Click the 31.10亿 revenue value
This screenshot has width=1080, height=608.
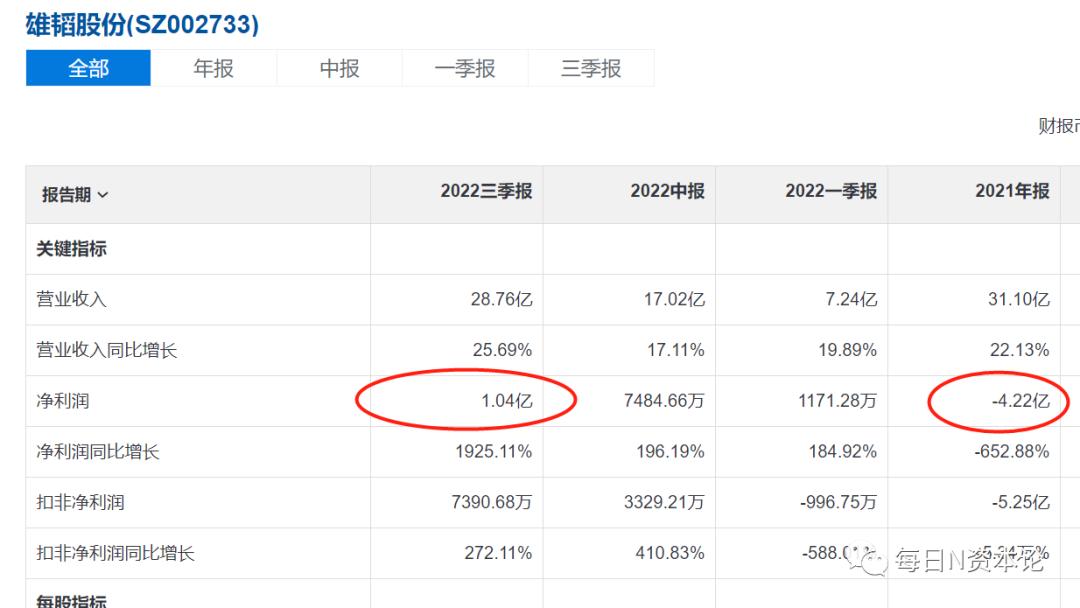[1019, 300]
